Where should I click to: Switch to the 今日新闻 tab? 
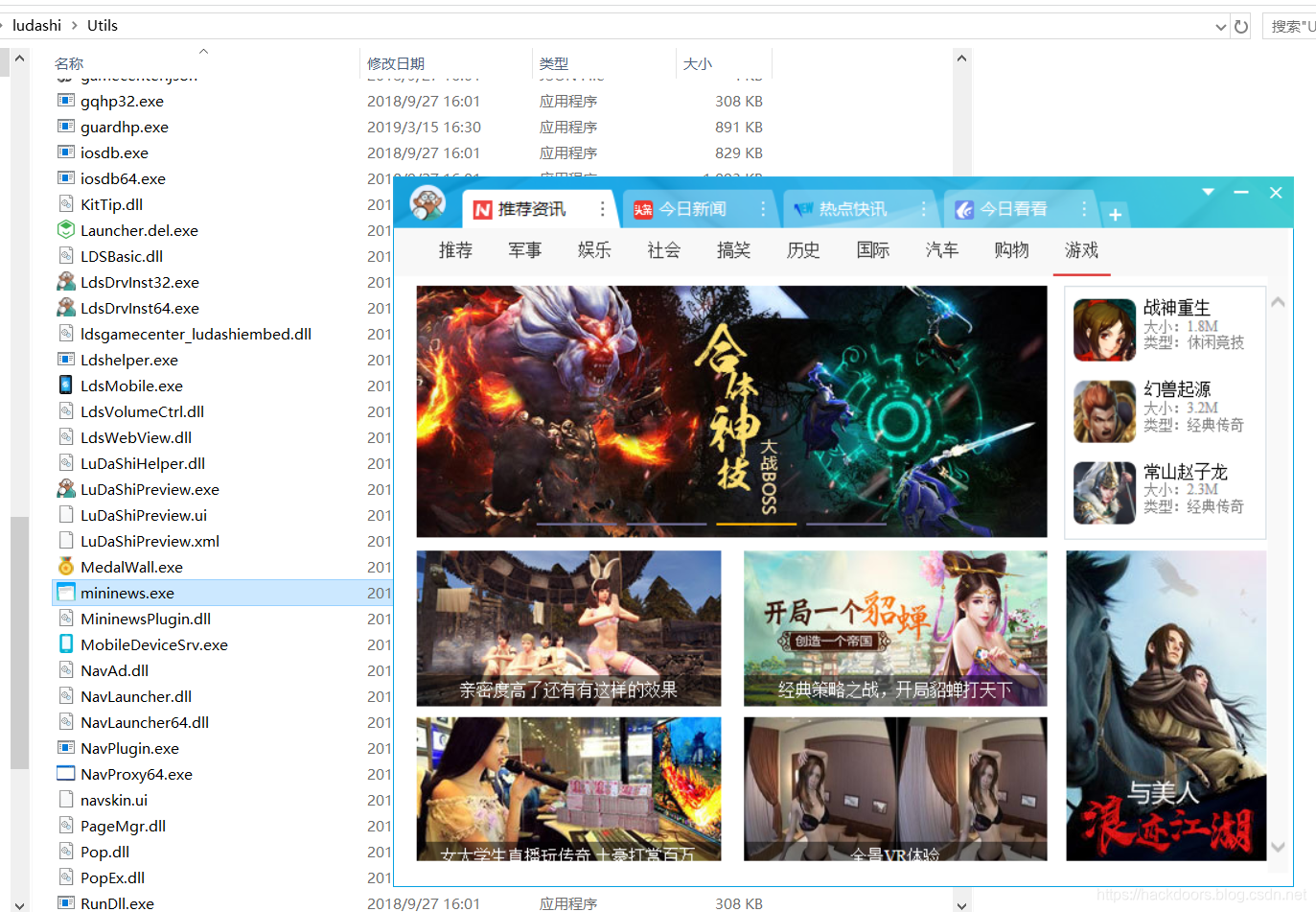700,209
